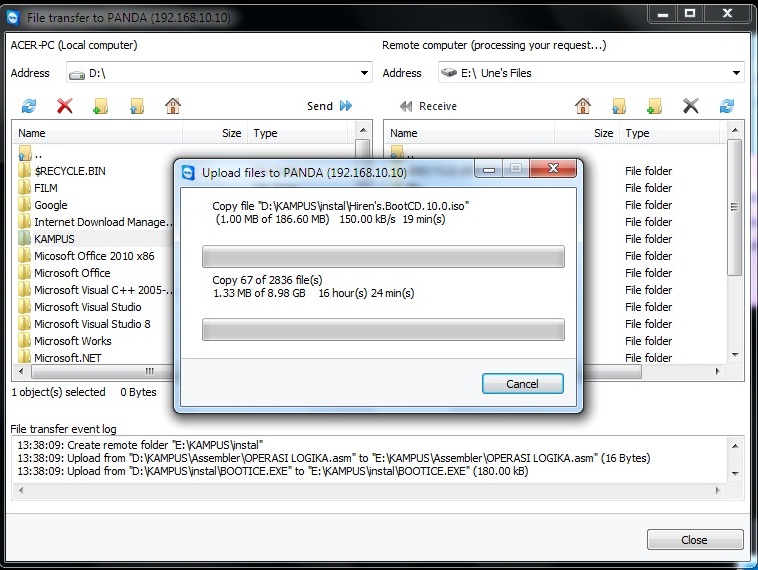Click Hiren's.BootCD.10.0.iso copy file text
The width and height of the screenshot is (758, 570).
(340, 206)
